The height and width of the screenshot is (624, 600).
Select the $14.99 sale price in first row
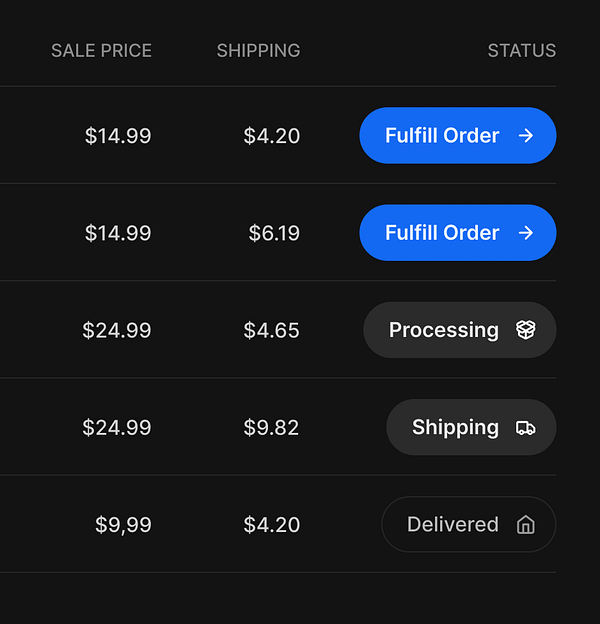(118, 136)
